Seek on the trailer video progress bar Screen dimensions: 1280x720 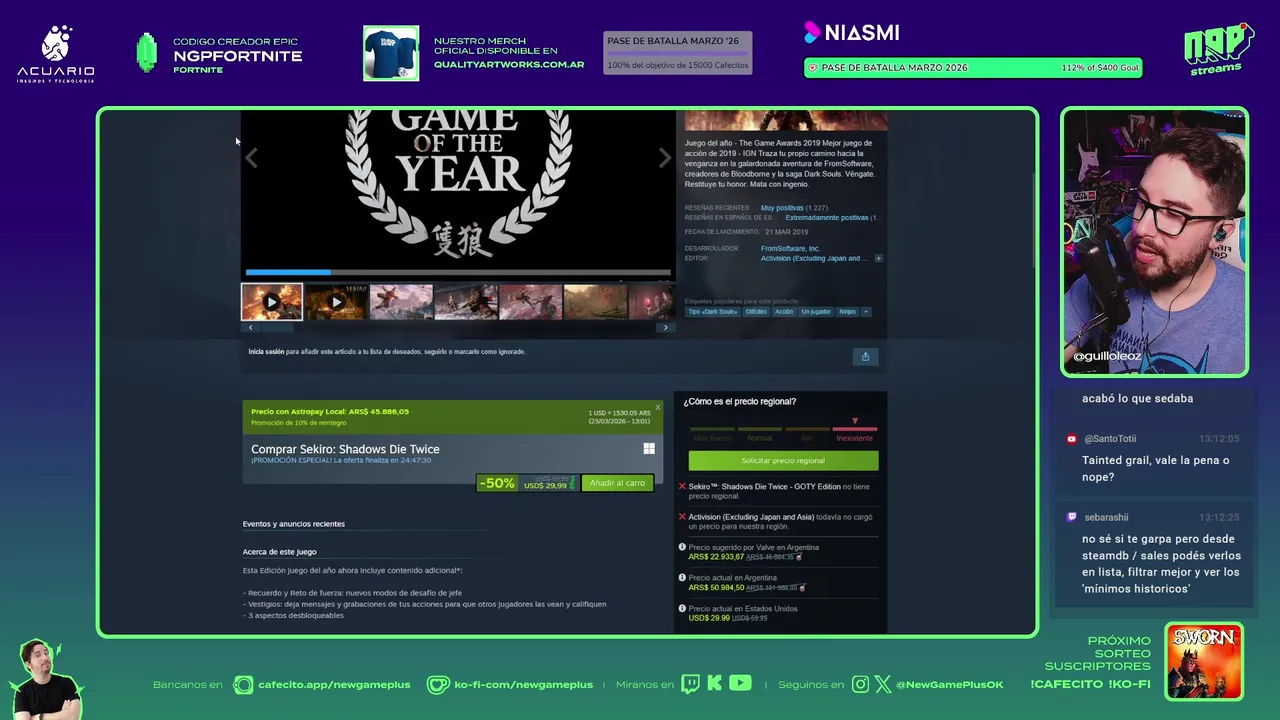458,272
